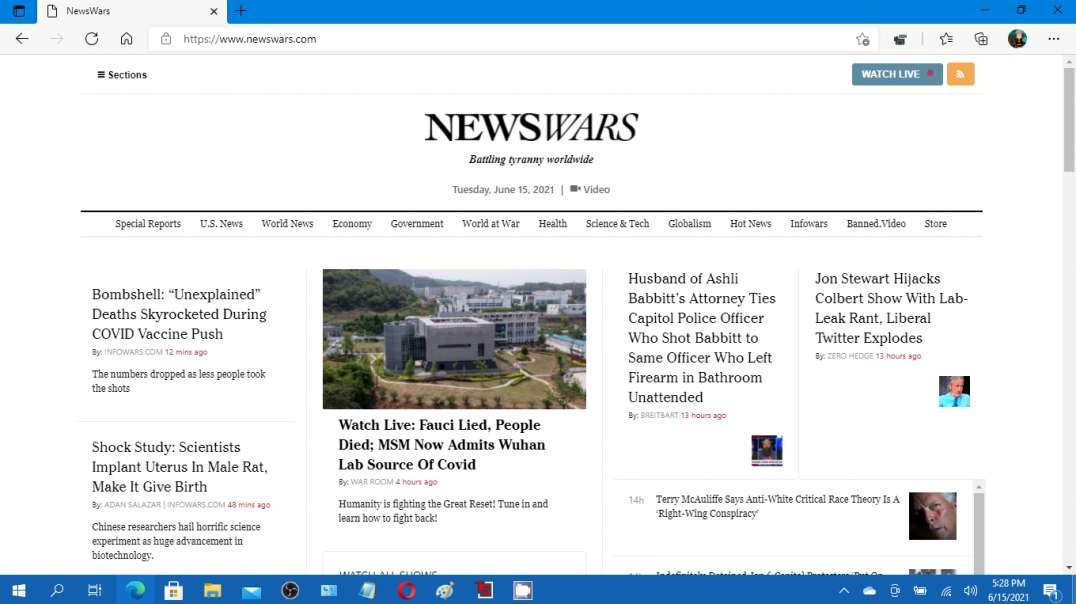The height and width of the screenshot is (604, 1076).
Task: Open browser home page
Action: point(126,39)
